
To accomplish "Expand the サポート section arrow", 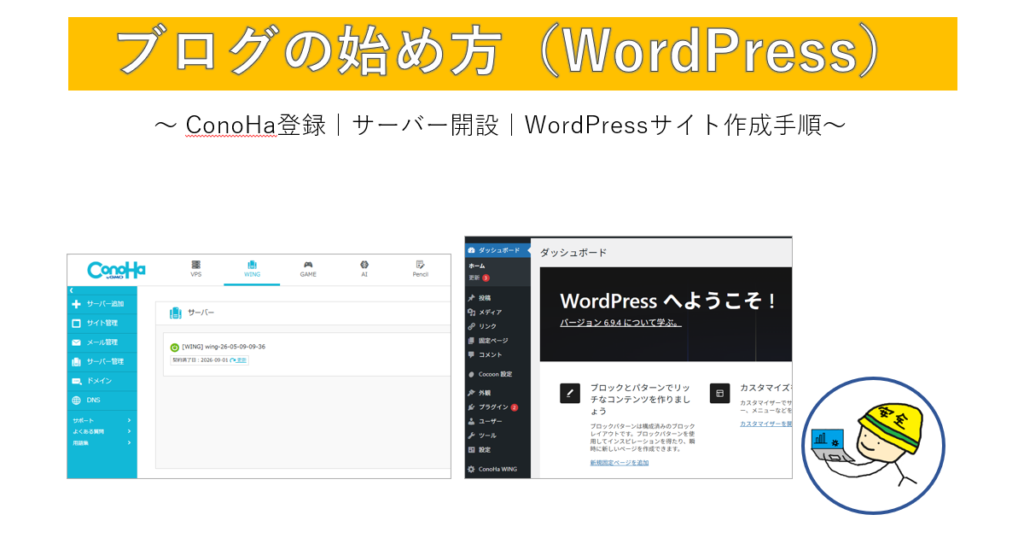I will tap(129, 420).
